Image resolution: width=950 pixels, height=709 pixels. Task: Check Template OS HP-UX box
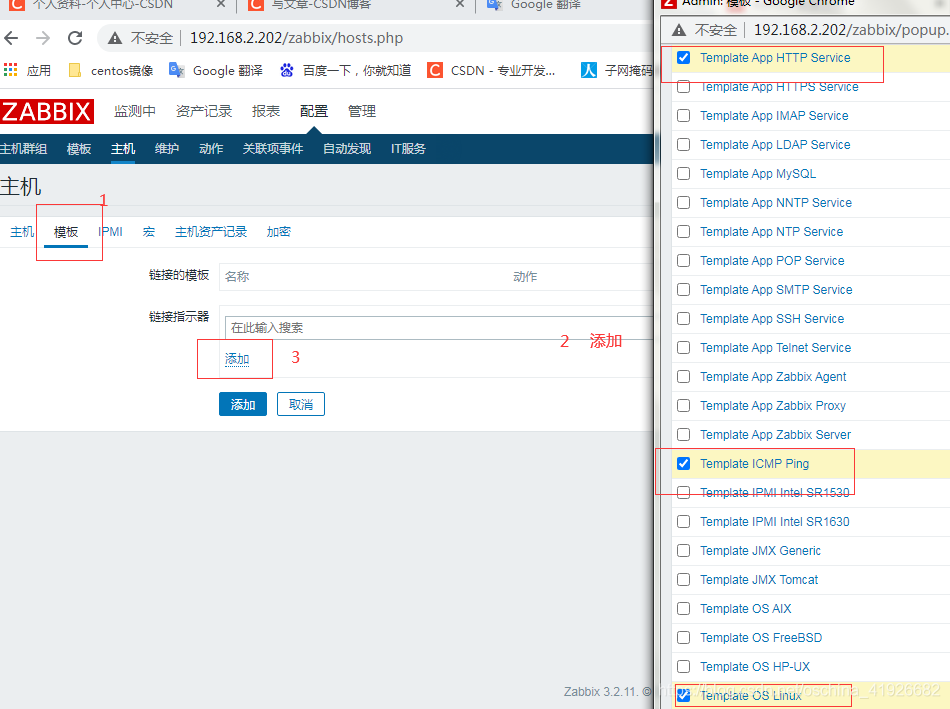tap(683, 667)
